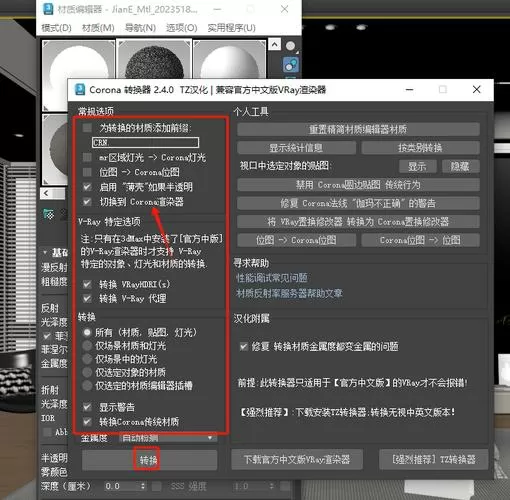Screen dimensions: 510x500
Task: Click the 隐藏 button for viewport maps
Action: (x=461, y=166)
